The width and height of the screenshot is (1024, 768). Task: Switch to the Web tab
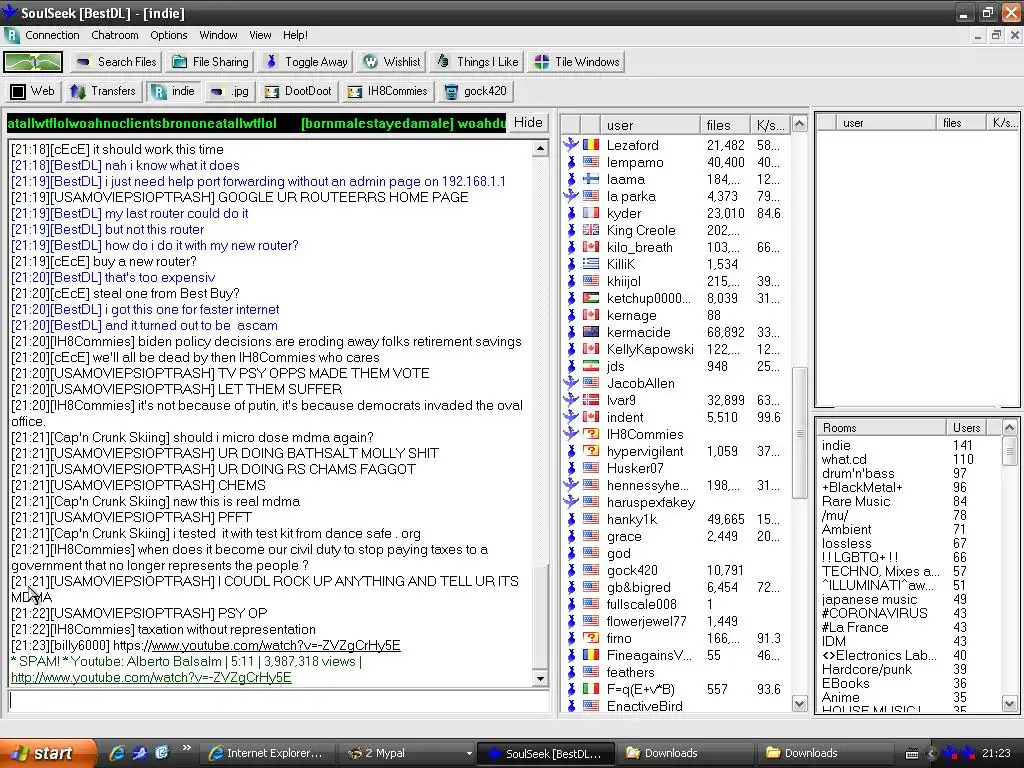[33, 91]
